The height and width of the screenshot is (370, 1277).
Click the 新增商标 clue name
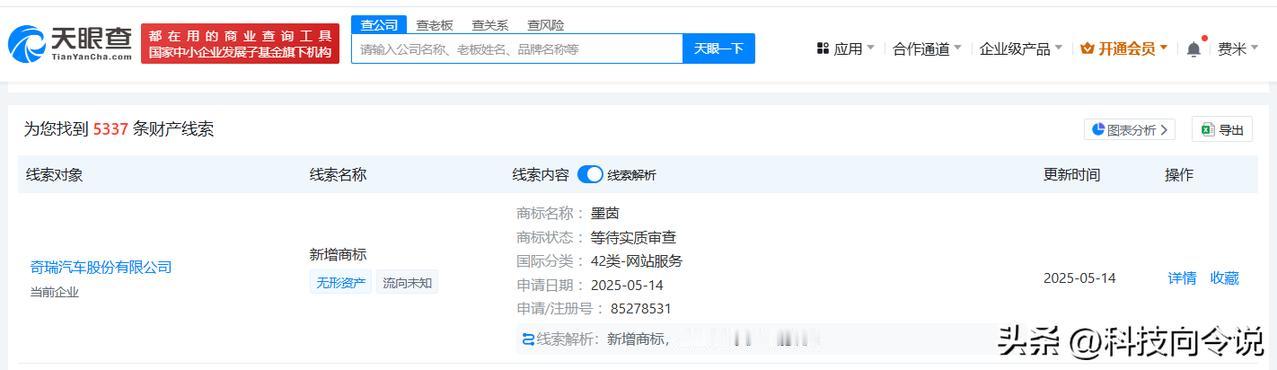(x=338, y=254)
